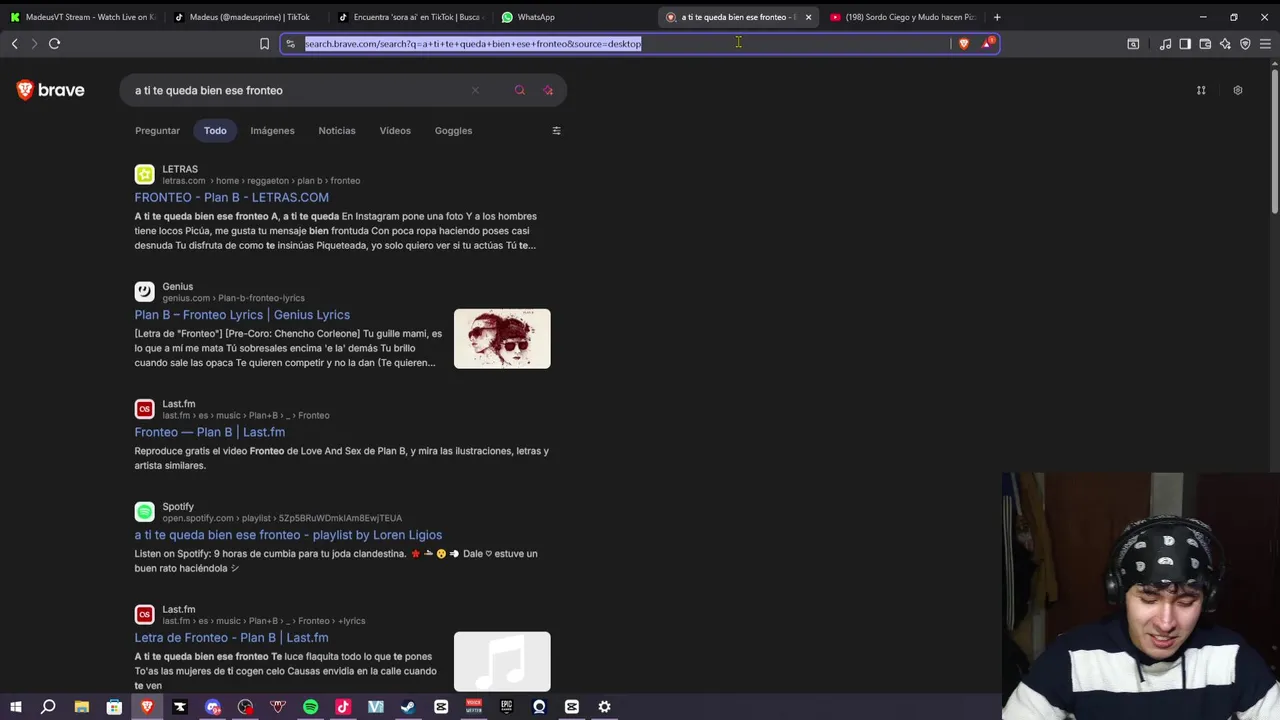Open 'FRONTEO - Plan B - LETRAS.COM' result

click(231, 198)
